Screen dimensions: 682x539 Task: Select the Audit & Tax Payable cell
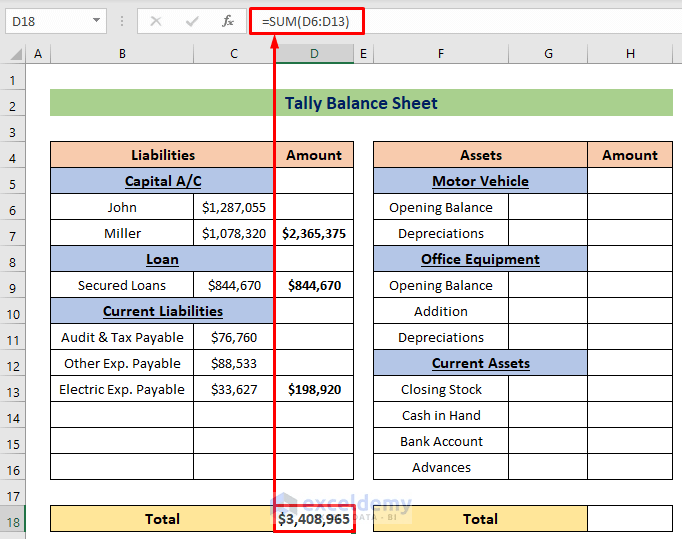pos(122,337)
